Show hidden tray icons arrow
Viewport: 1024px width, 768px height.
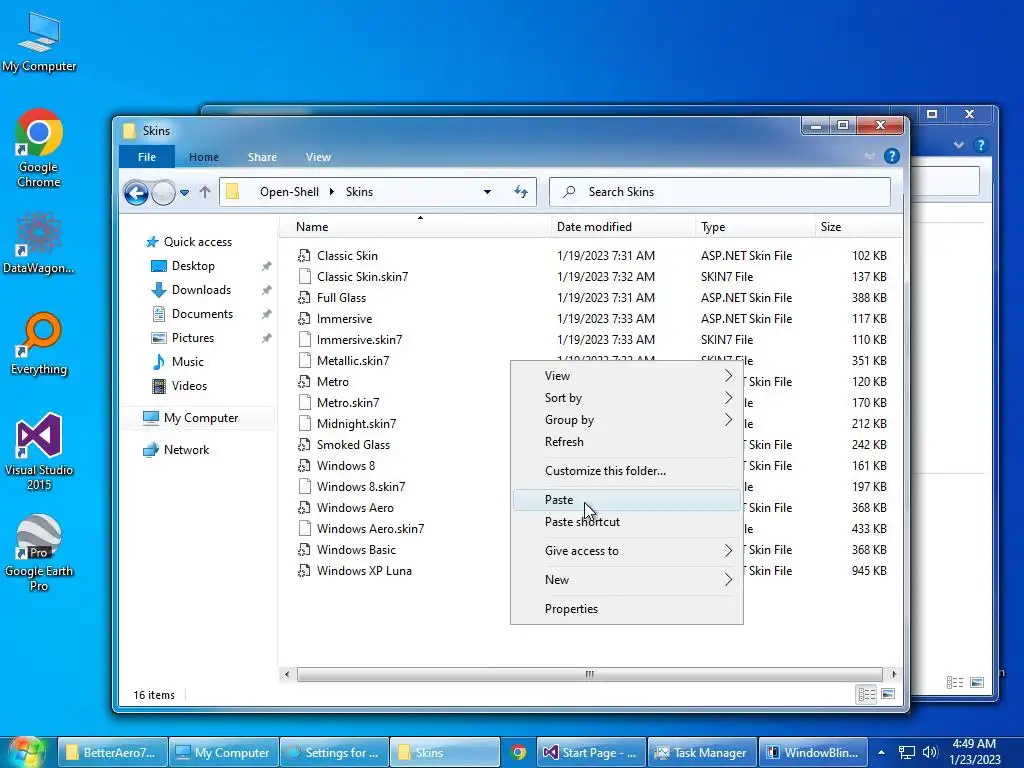(881, 752)
